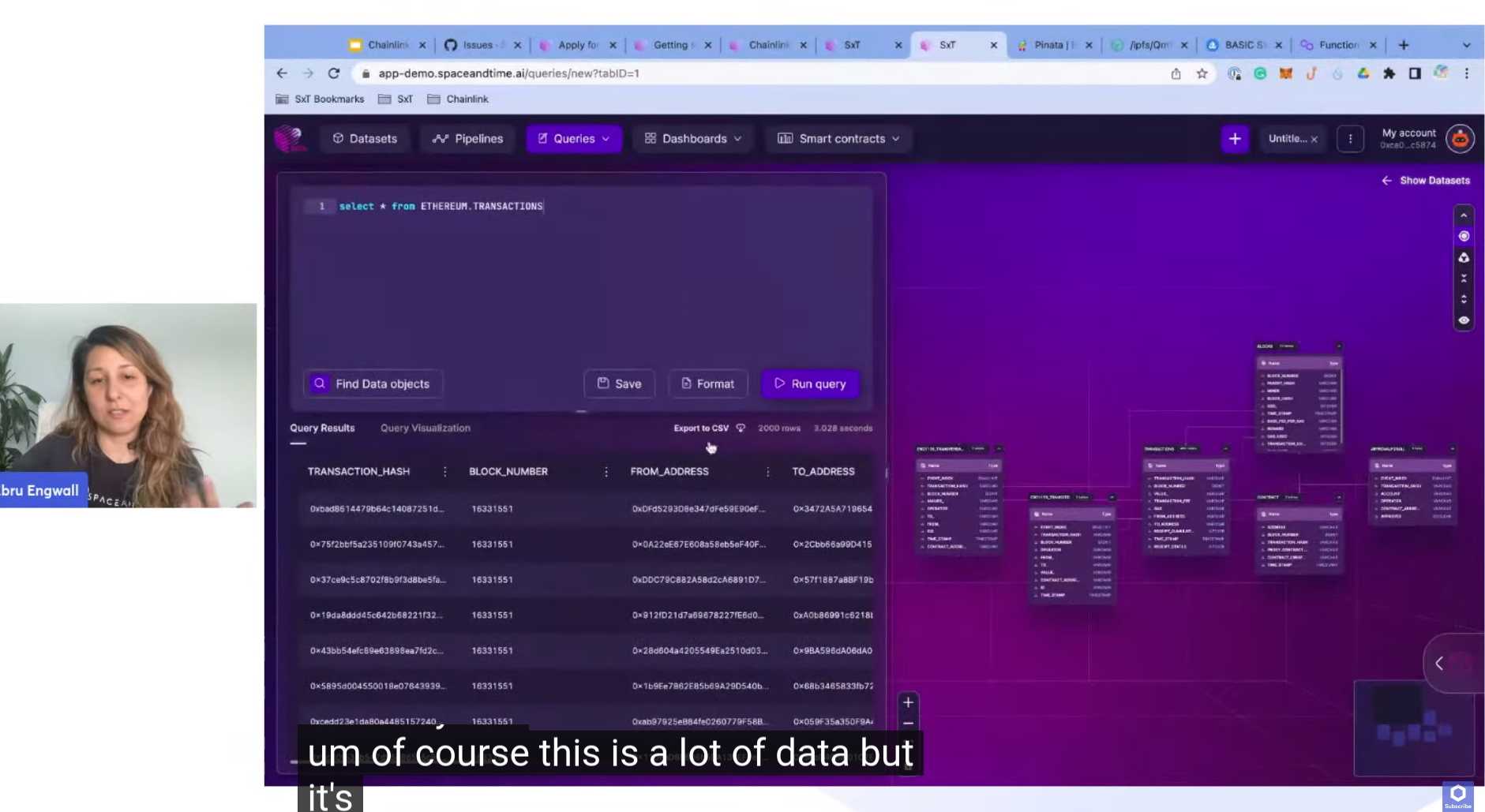This screenshot has width=1485, height=812.
Task: Switch to Pinata browser tab
Action: (x=1054, y=45)
